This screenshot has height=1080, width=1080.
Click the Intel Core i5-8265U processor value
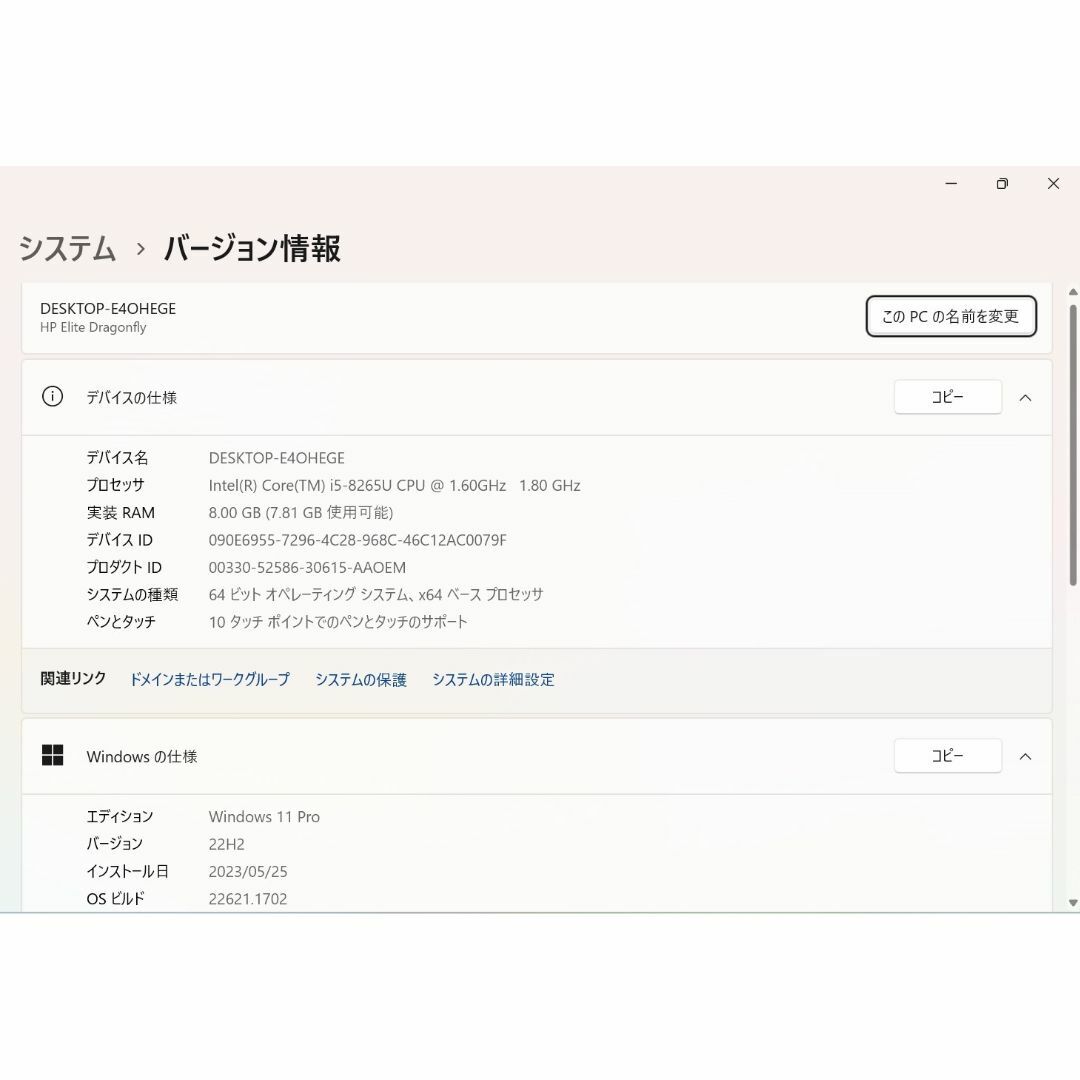click(395, 486)
